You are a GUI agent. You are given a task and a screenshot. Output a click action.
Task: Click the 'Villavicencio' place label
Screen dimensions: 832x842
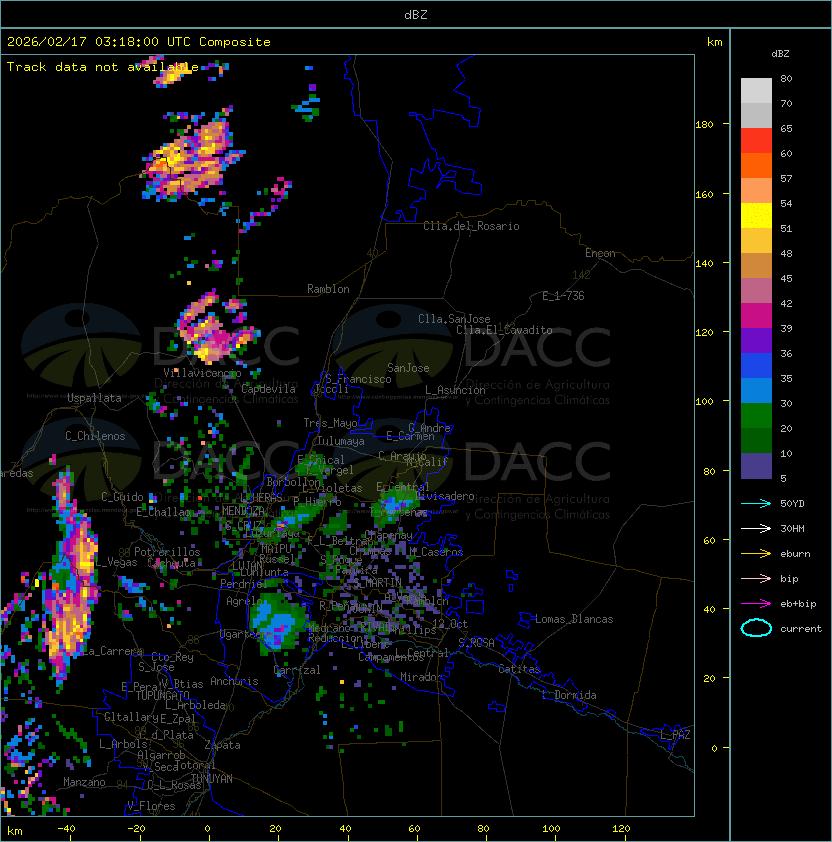pos(202,373)
